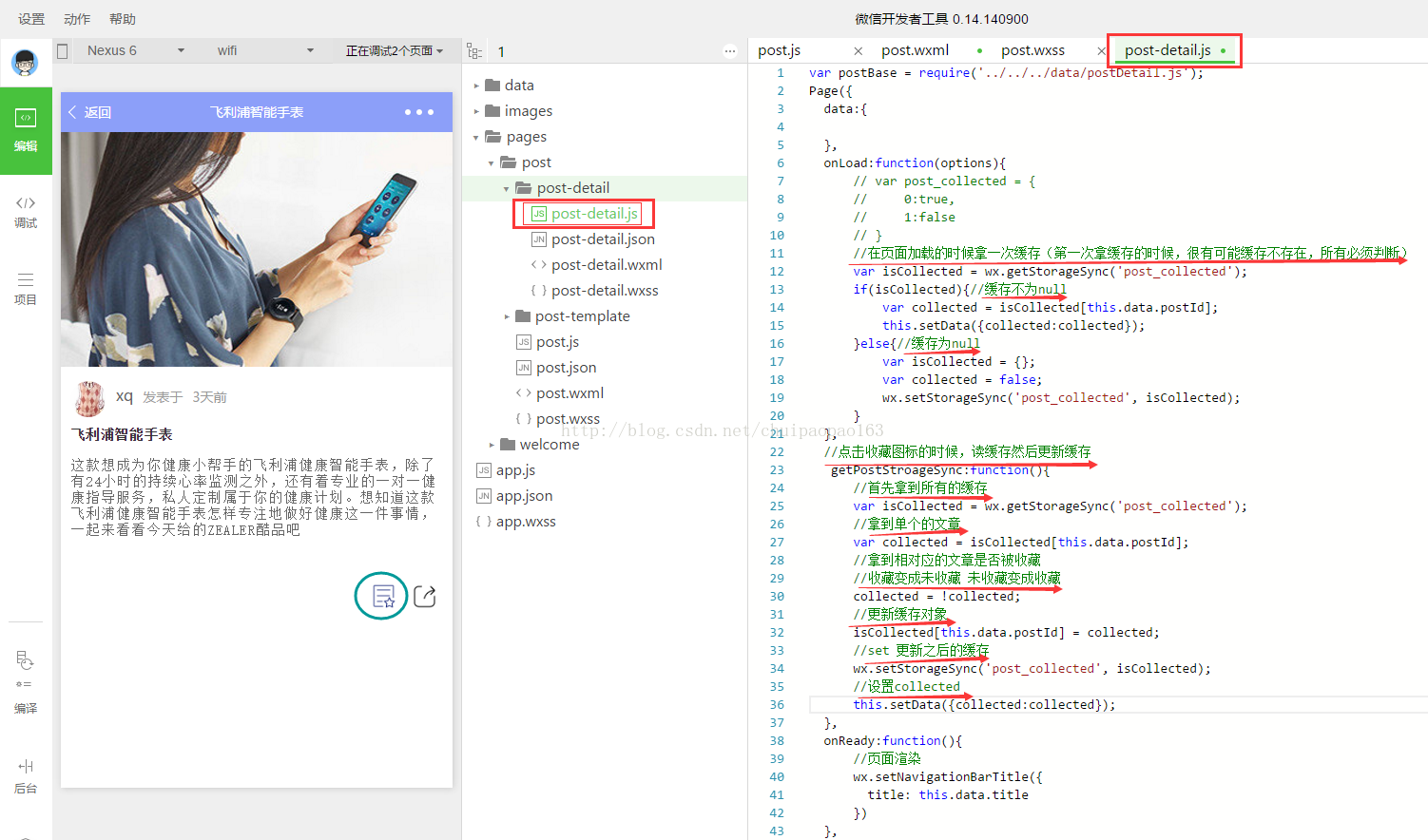Click the author name xq
This screenshot has height=840, width=1428.
coord(125,396)
